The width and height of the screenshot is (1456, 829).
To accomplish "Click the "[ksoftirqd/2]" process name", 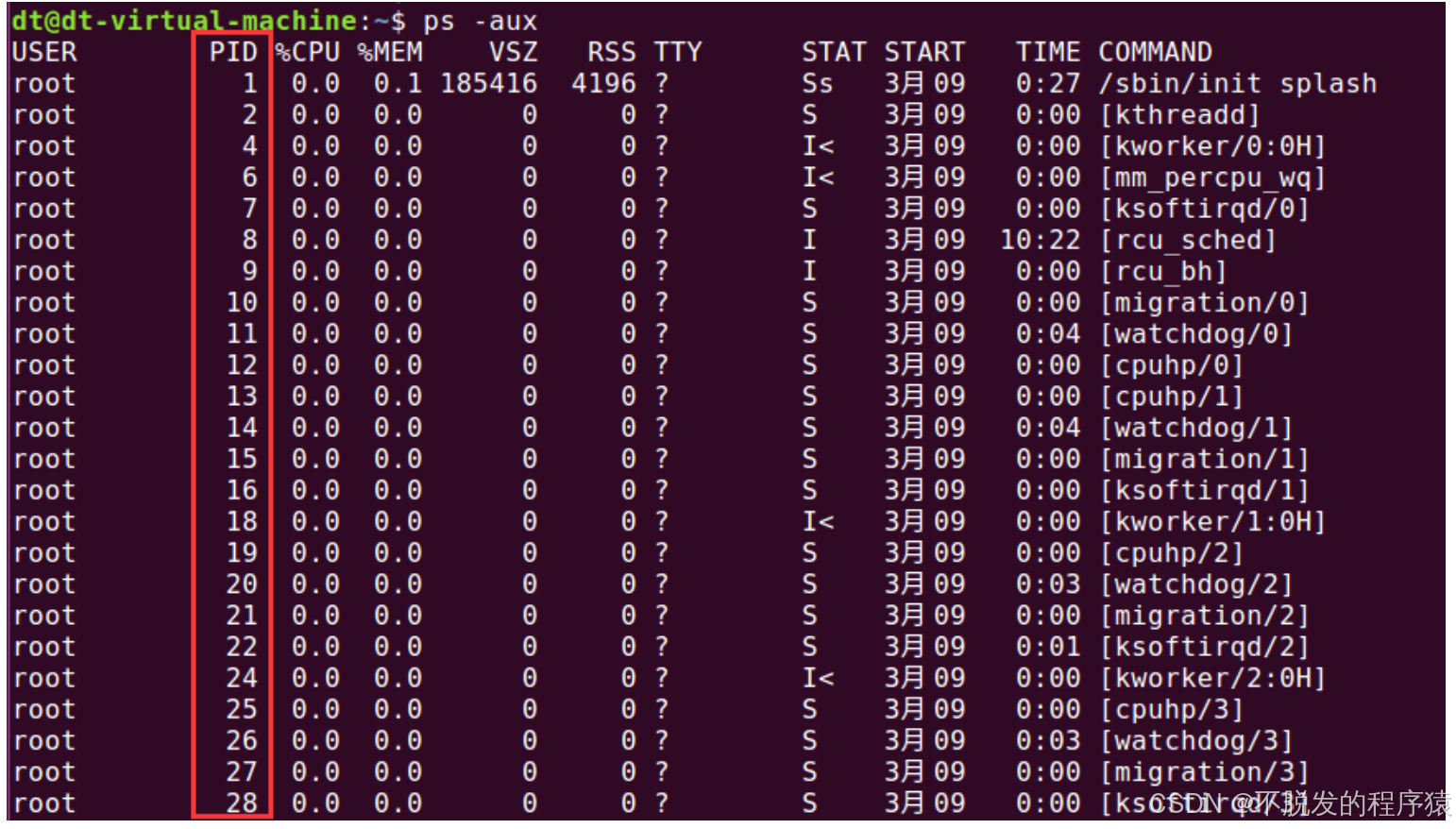I will click(x=1205, y=647).
